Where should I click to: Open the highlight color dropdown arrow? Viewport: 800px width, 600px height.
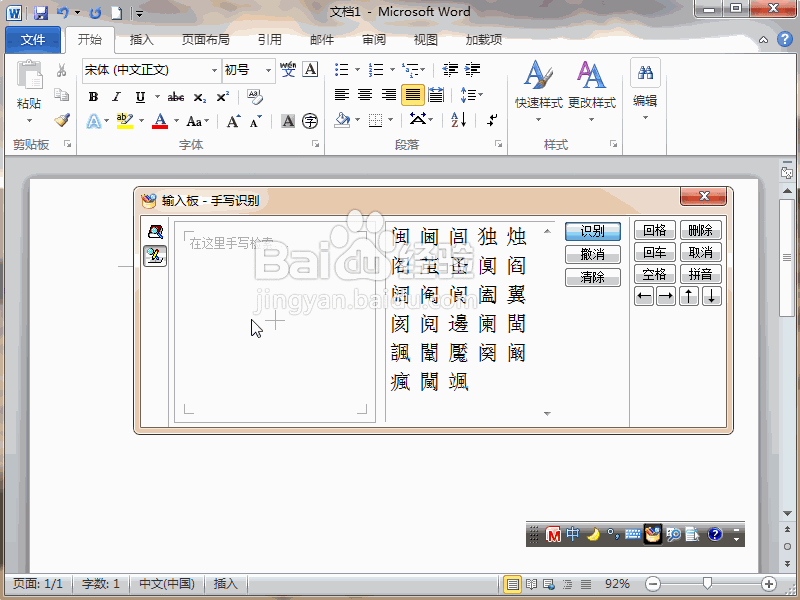(141, 121)
